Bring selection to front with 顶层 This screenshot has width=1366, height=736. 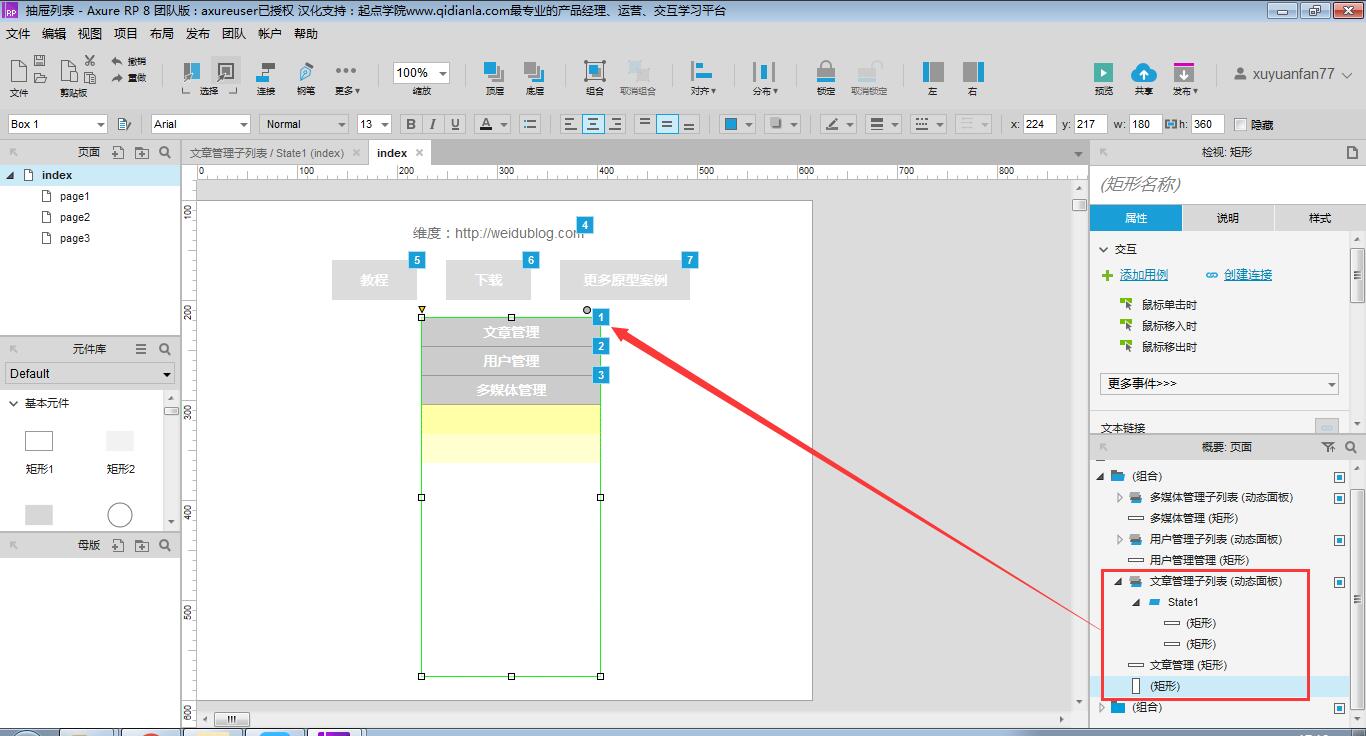494,71
